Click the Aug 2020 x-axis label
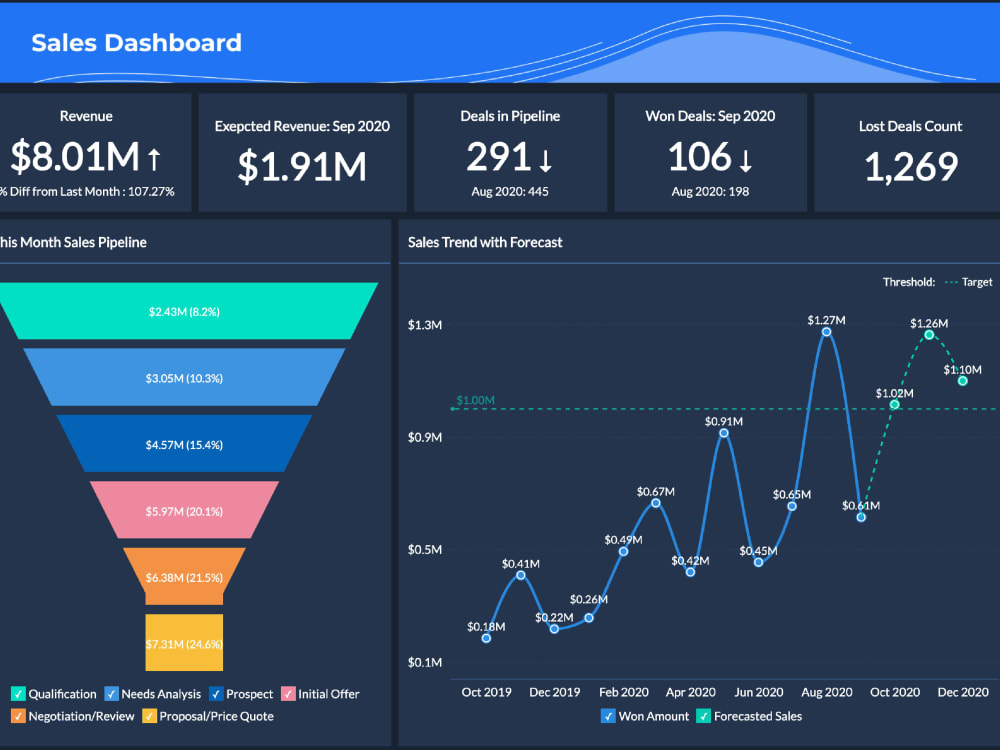Screen dimensions: 1000x750 [827, 693]
